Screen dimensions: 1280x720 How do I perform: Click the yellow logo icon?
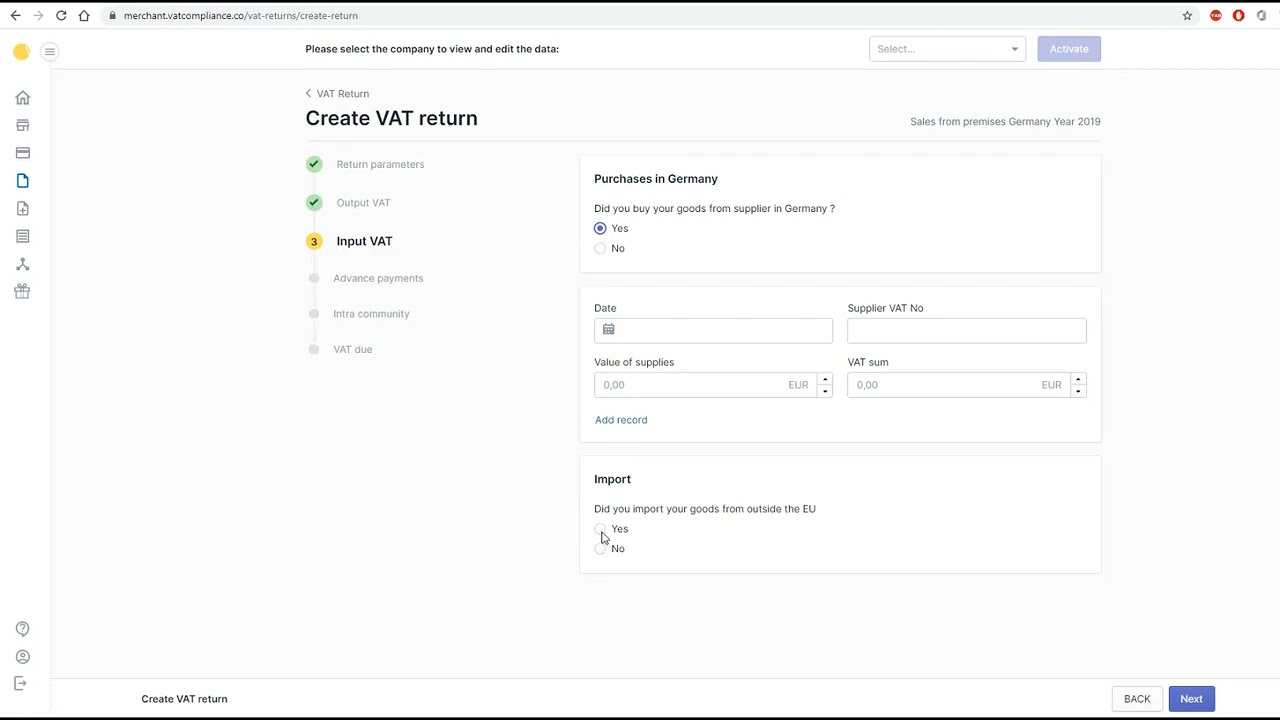coord(21,52)
